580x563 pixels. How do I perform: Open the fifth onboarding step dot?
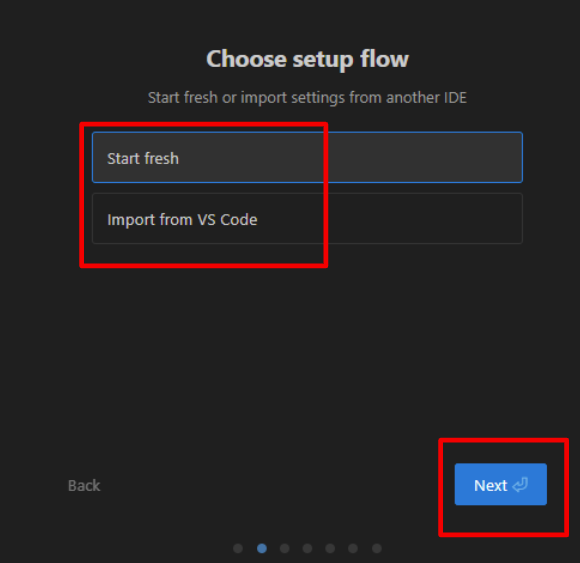click(x=330, y=548)
